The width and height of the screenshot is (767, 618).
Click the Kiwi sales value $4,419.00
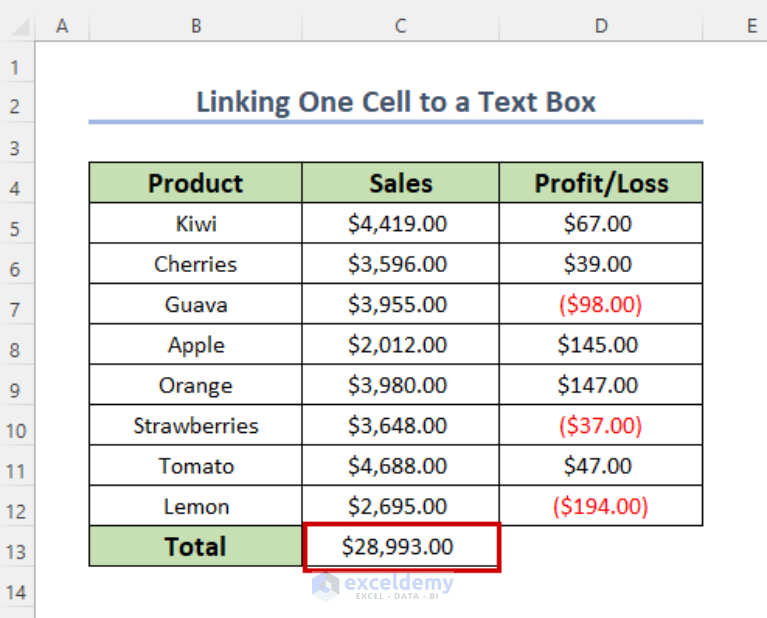tap(401, 223)
